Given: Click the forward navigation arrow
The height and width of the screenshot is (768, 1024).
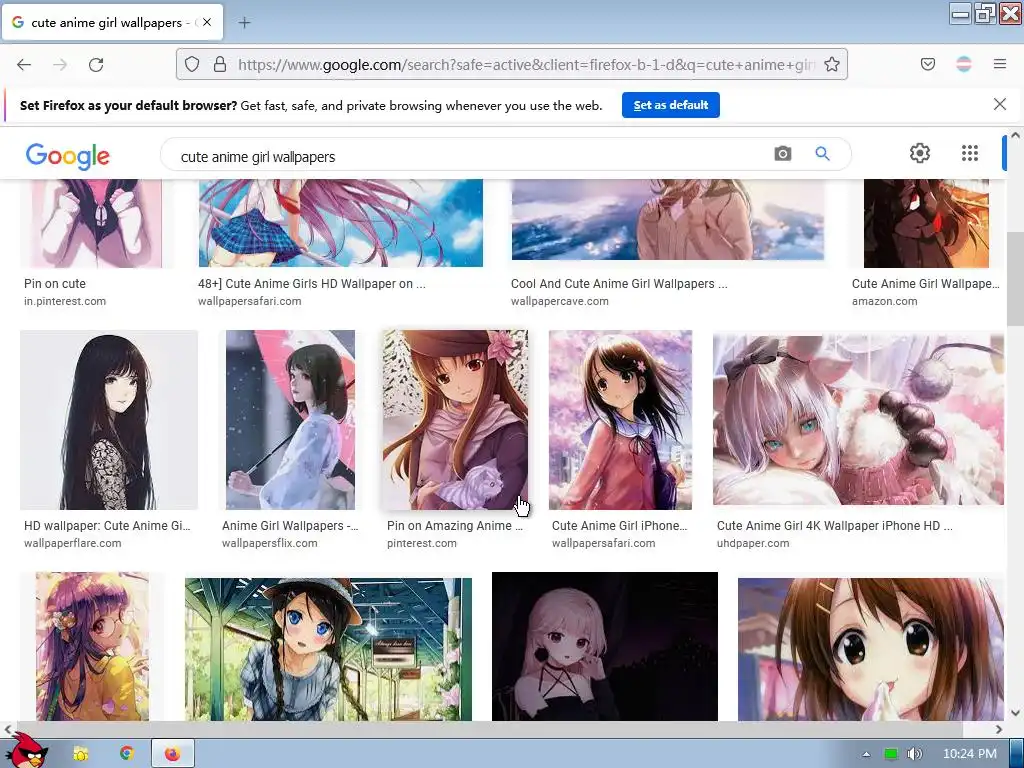Looking at the screenshot, I should (60, 65).
